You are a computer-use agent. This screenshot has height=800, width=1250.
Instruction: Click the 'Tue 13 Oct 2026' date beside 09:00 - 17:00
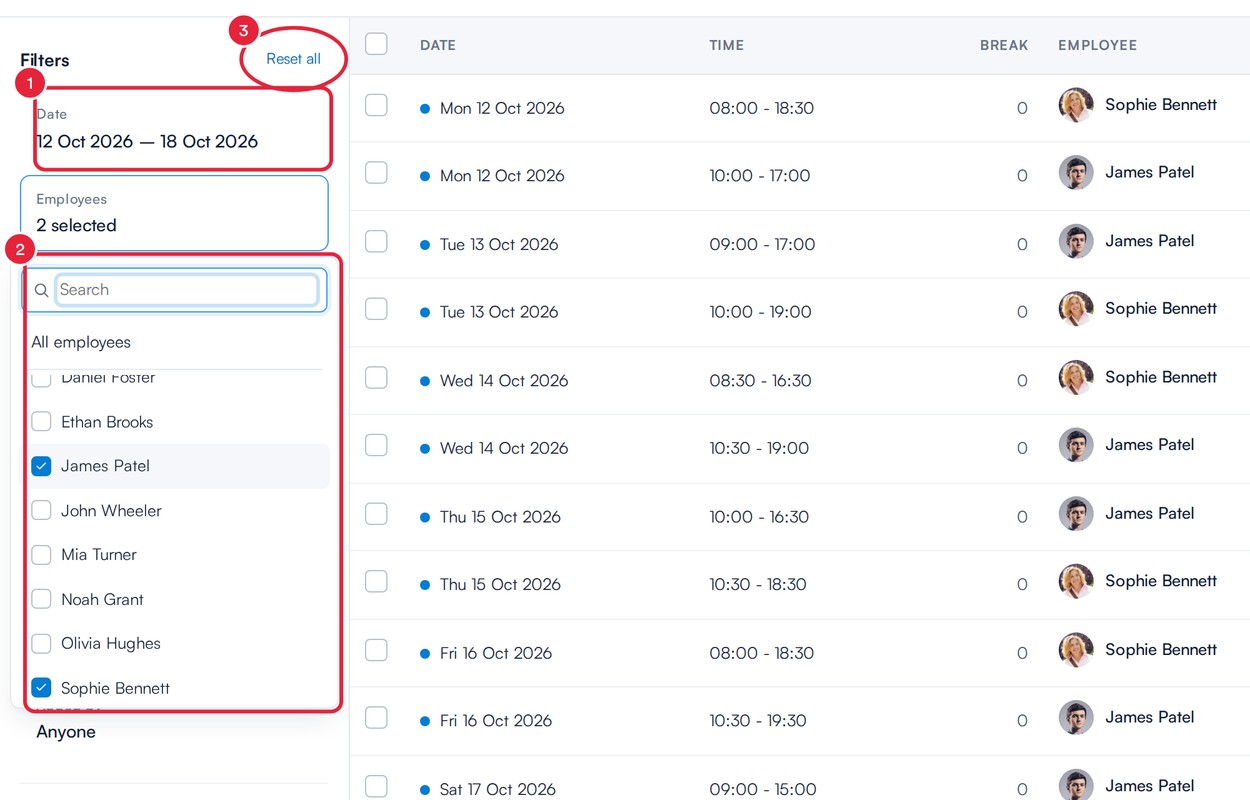(499, 244)
